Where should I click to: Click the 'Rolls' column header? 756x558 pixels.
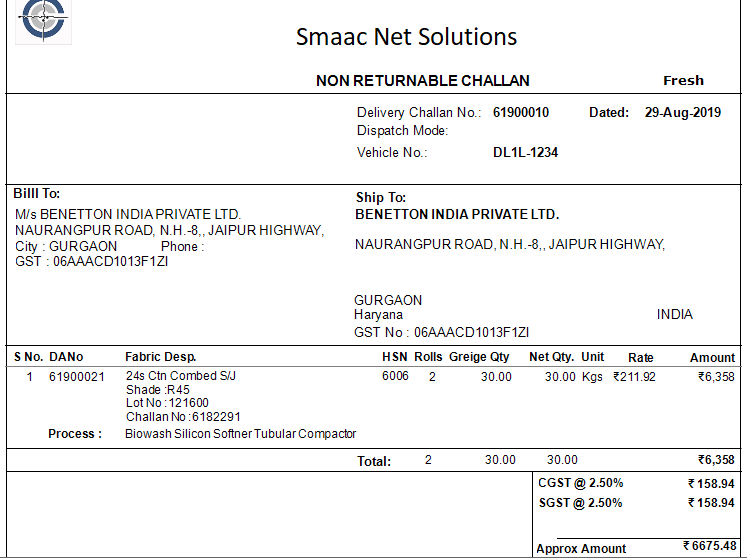(x=428, y=357)
